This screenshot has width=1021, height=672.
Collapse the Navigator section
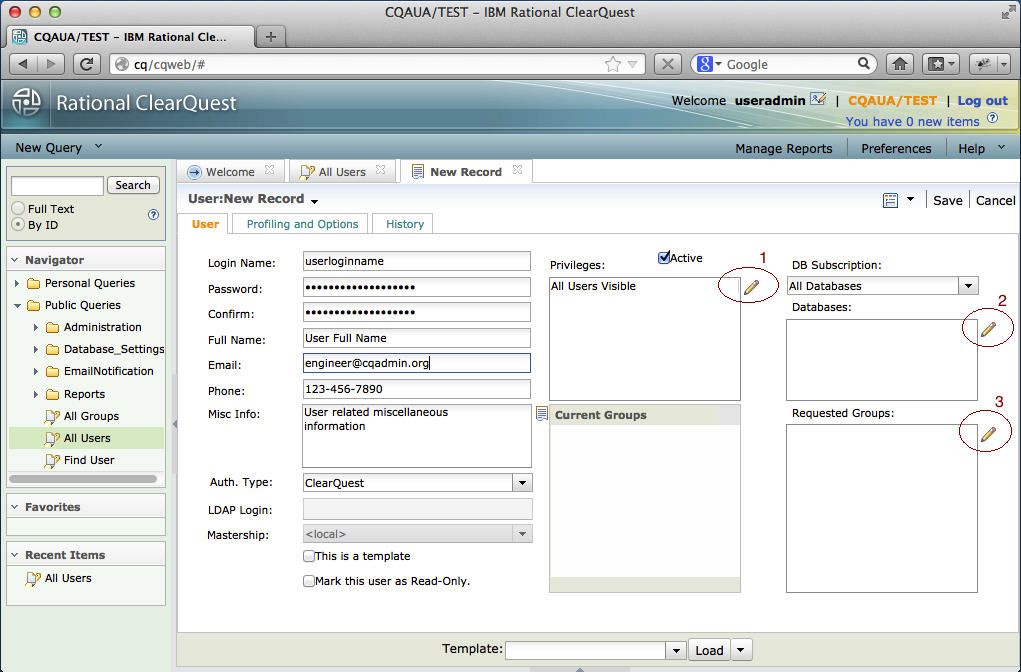[x=14, y=260]
